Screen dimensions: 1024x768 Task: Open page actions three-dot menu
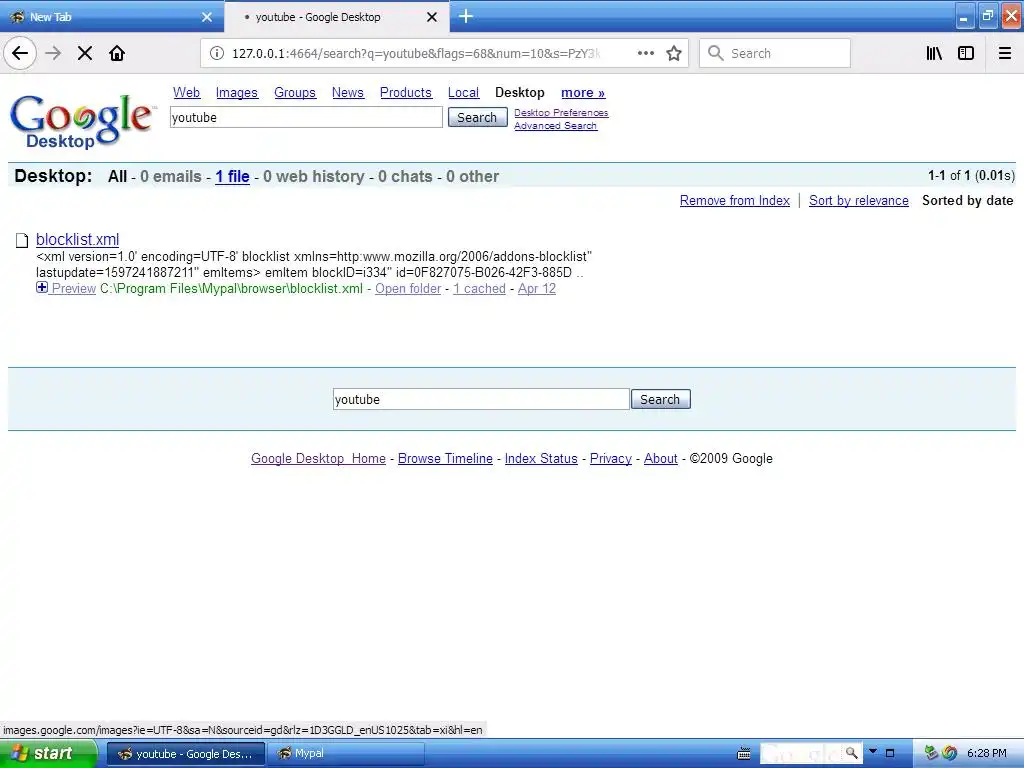coord(645,53)
